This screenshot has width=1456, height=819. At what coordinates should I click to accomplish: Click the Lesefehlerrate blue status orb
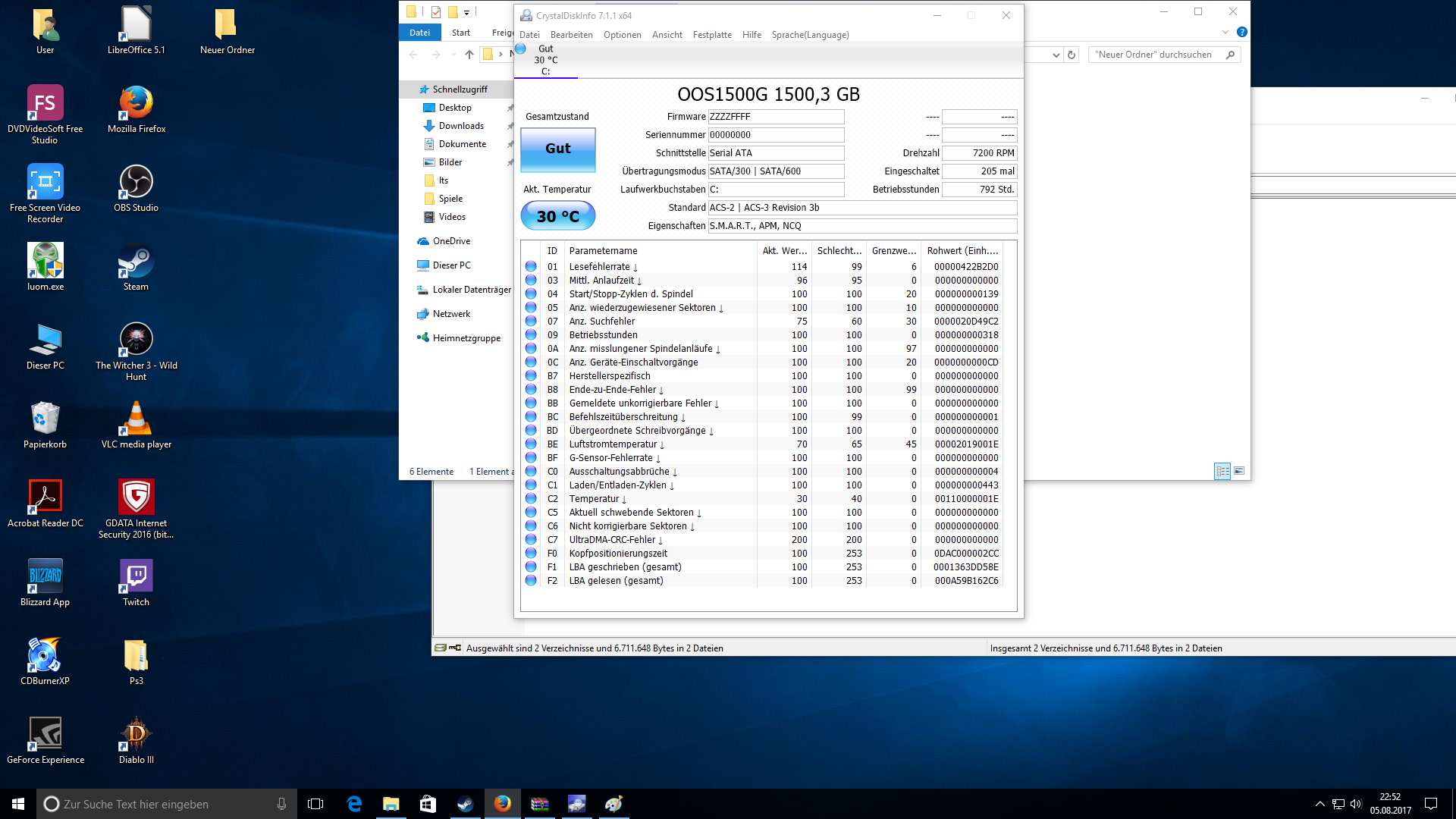point(531,267)
